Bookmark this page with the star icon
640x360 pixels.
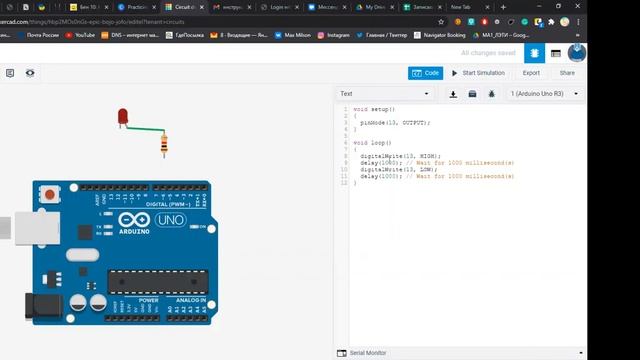tap(441, 22)
